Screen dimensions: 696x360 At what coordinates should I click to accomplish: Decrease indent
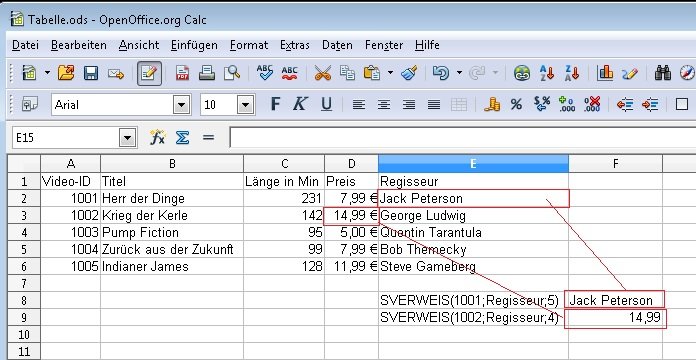pyautogui.click(x=625, y=105)
